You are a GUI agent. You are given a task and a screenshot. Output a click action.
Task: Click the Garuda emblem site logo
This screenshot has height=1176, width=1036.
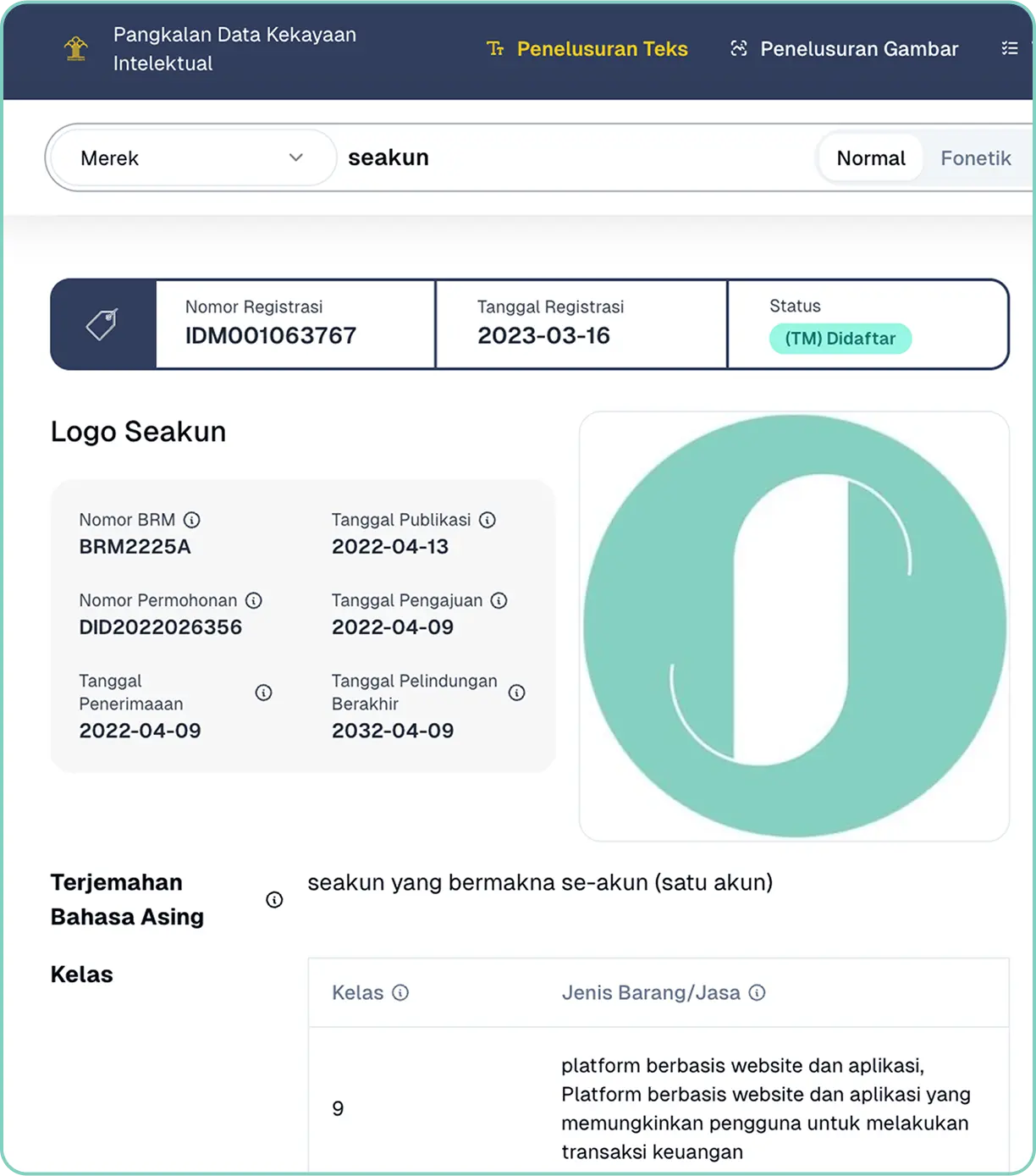pyautogui.click(x=76, y=48)
